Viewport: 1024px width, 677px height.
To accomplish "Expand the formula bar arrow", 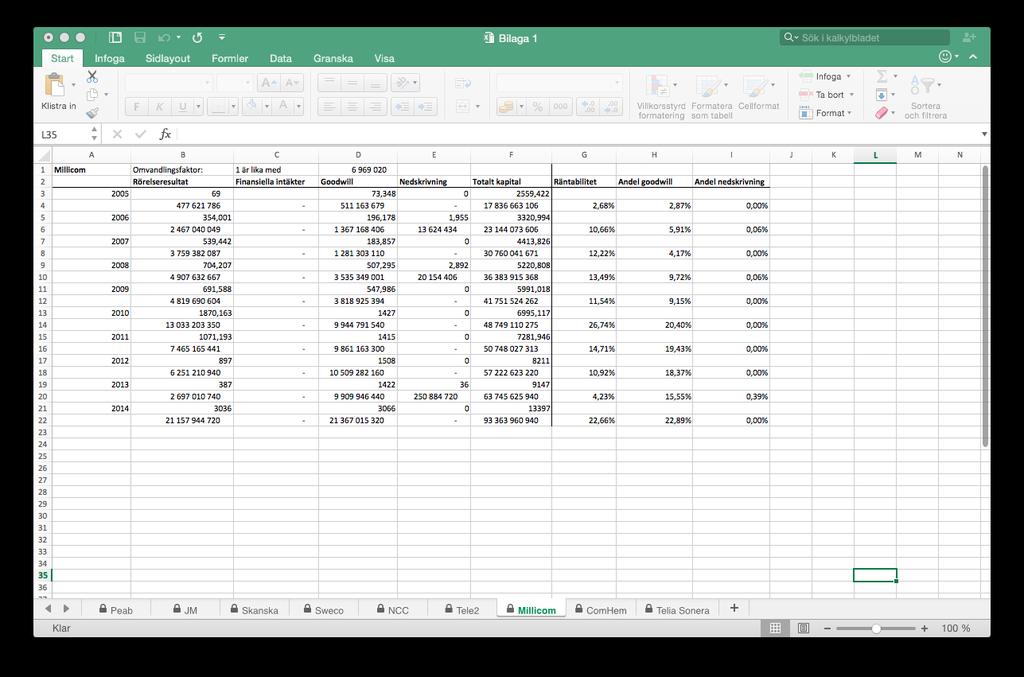I will [984, 134].
